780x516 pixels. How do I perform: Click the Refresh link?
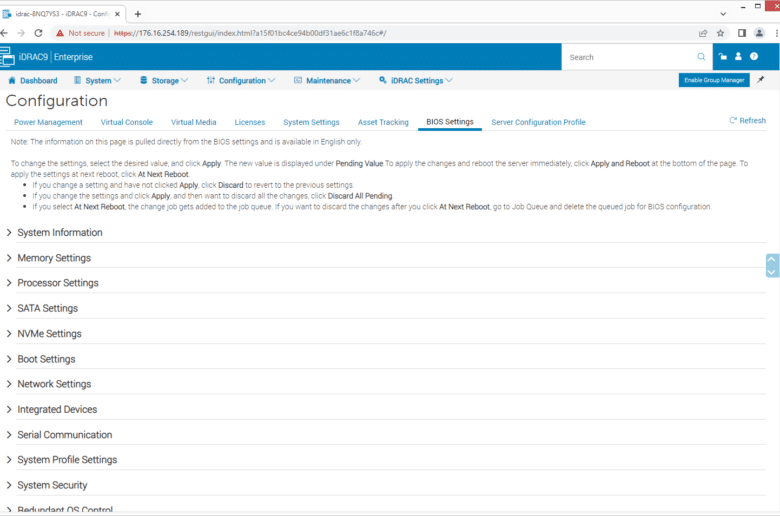(748, 120)
